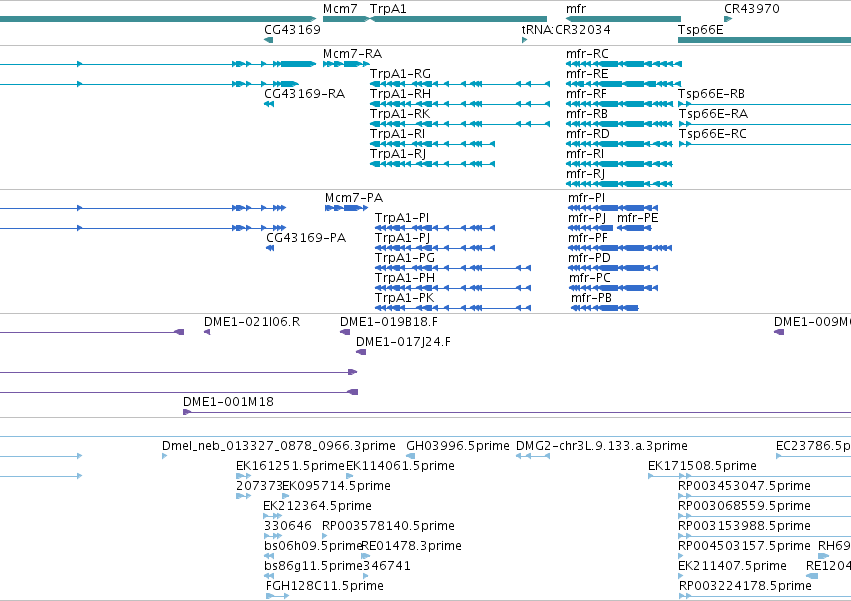This screenshot has width=851, height=601.
Task: Select protein mfr-PF
Action: point(620,248)
